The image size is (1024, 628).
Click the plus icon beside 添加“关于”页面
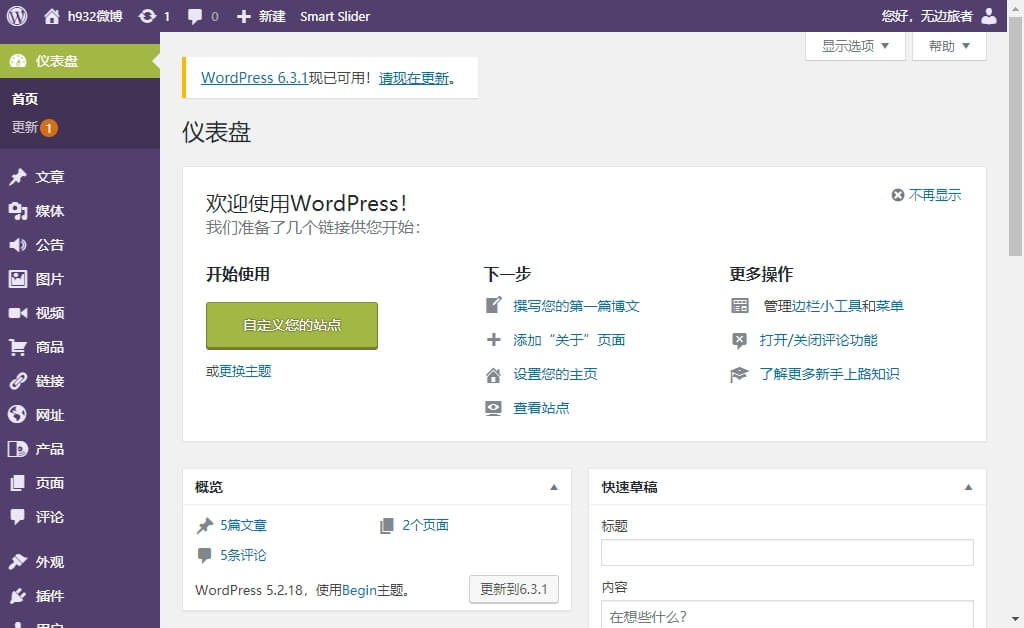[x=494, y=339]
